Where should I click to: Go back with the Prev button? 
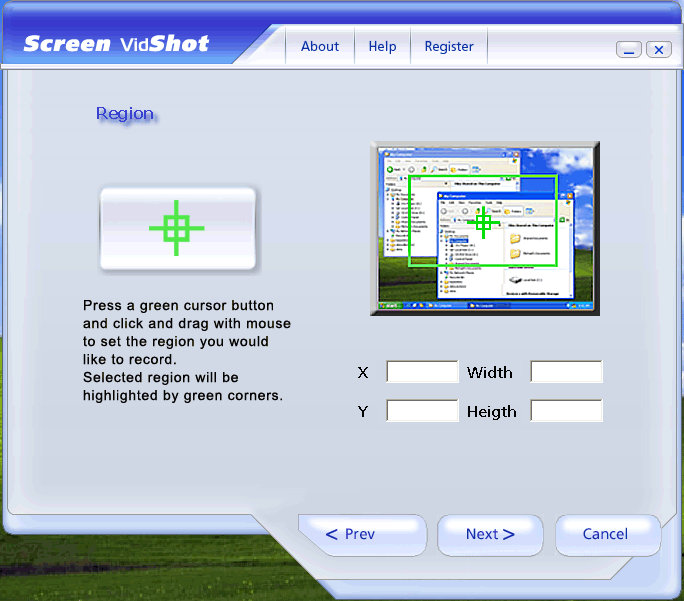pos(362,535)
